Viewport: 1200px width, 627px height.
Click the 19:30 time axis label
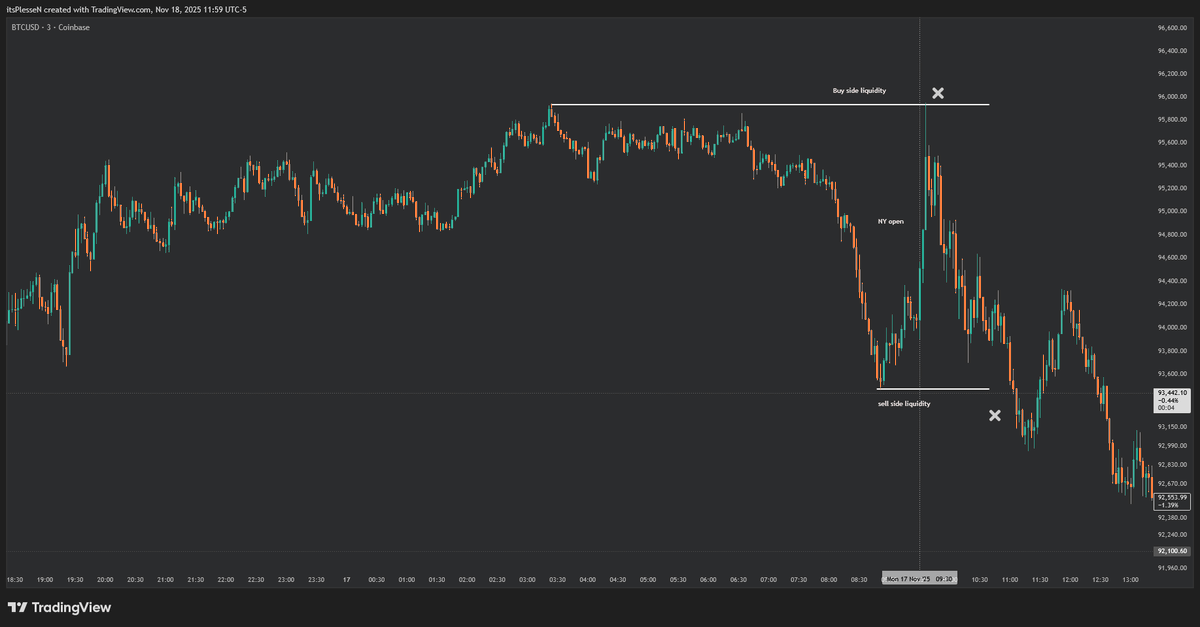[75, 579]
